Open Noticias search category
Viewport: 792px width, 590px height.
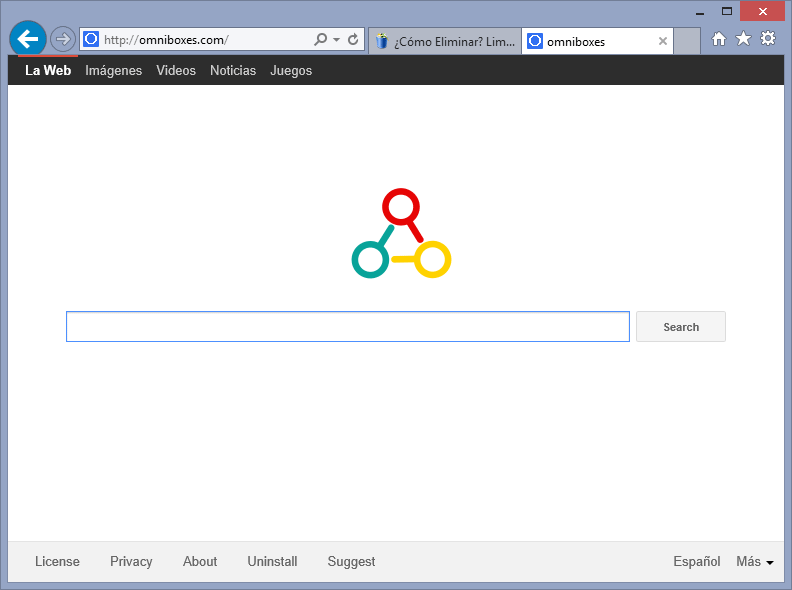pos(233,70)
